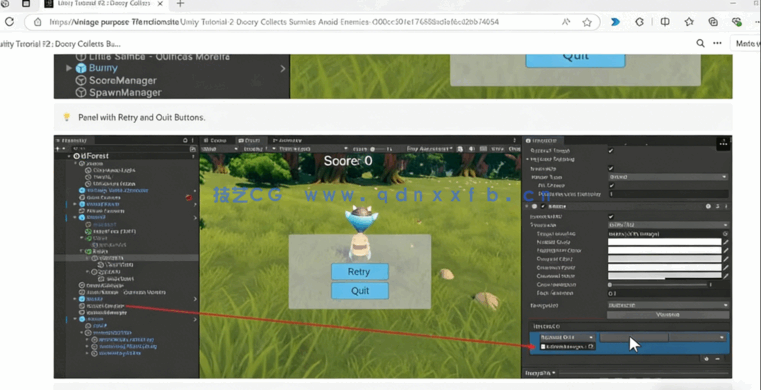Collapse the OldForest scene in the Hierarchy
This screenshot has width=761, height=390.
tap(70, 156)
